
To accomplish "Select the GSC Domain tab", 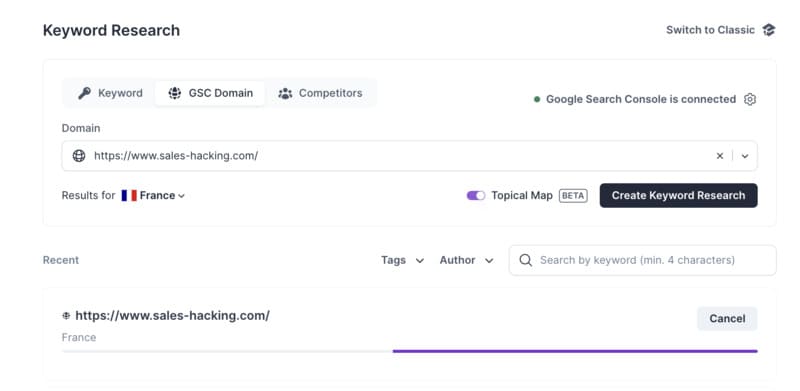I will pos(210,93).
